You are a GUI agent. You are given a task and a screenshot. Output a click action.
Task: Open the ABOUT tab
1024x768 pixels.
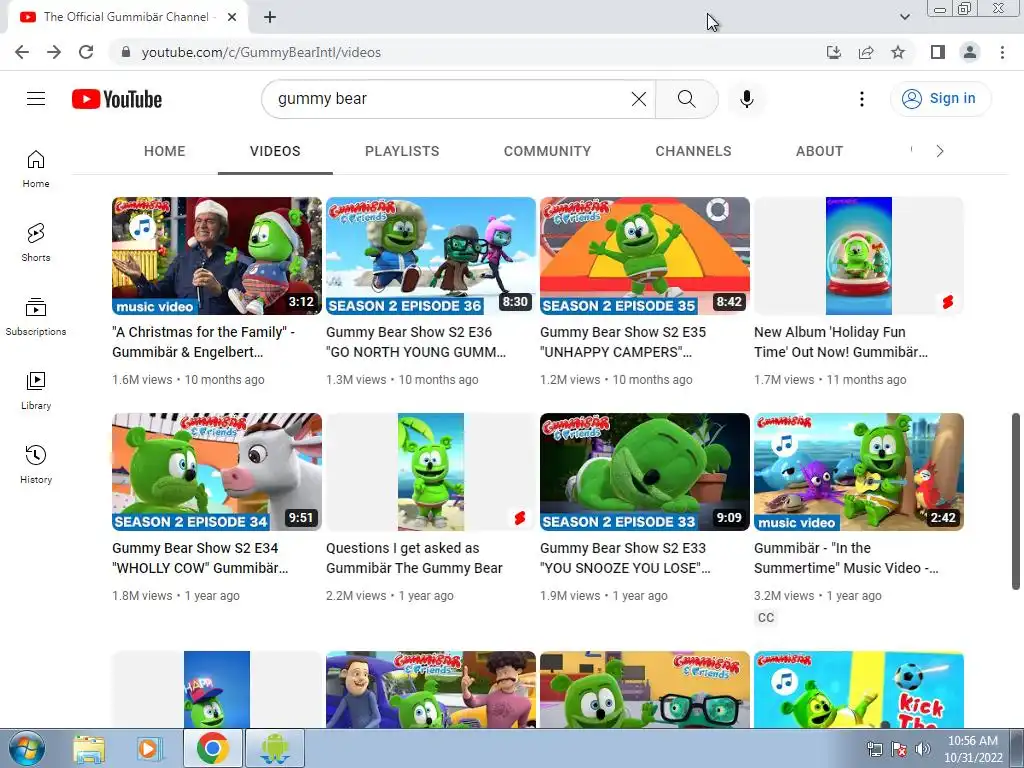(820, 152)
